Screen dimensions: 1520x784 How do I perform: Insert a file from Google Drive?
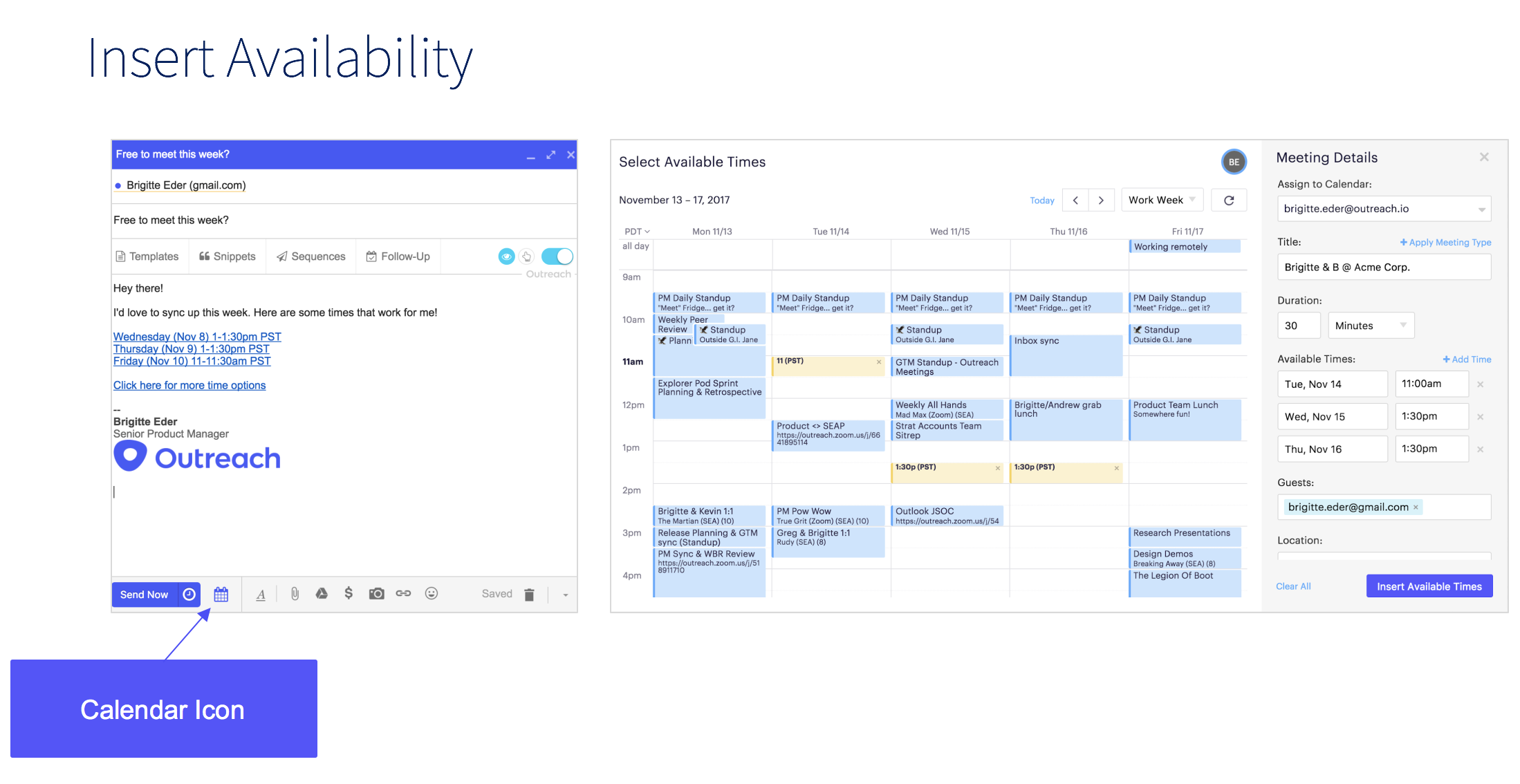321,593
